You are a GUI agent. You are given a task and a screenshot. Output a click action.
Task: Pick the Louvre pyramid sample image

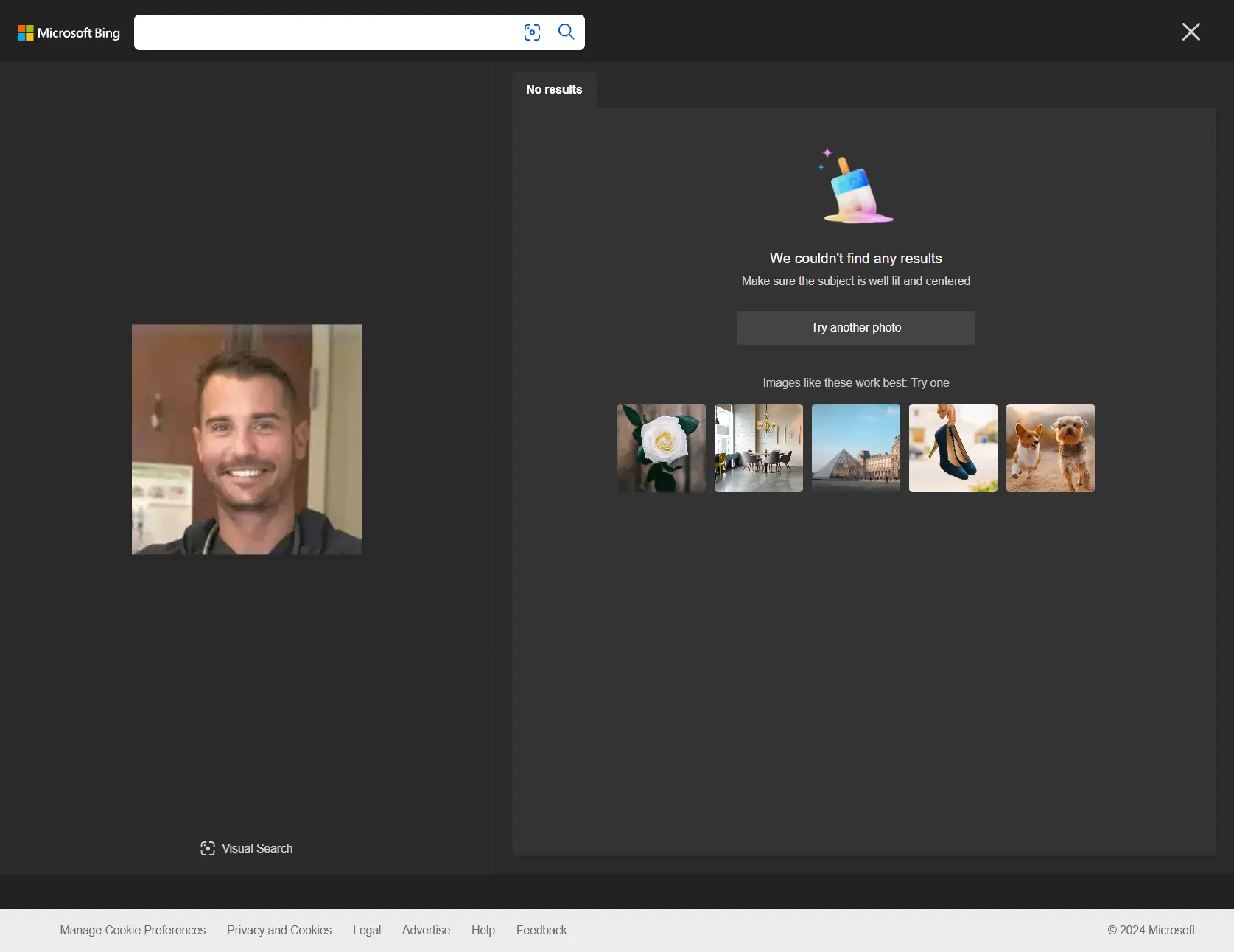point(855,448)
